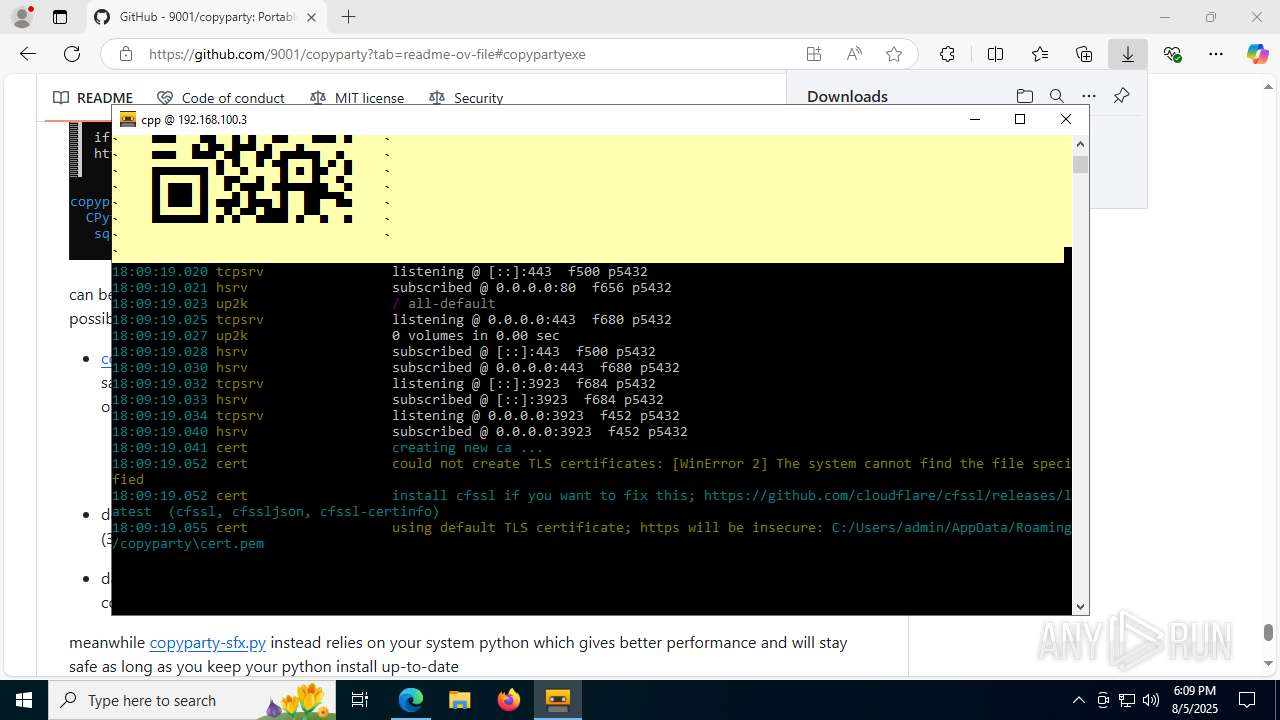Click the QR code in terminal
Viewport: 1280px width, 720px height.
click(x=252, y=178)
